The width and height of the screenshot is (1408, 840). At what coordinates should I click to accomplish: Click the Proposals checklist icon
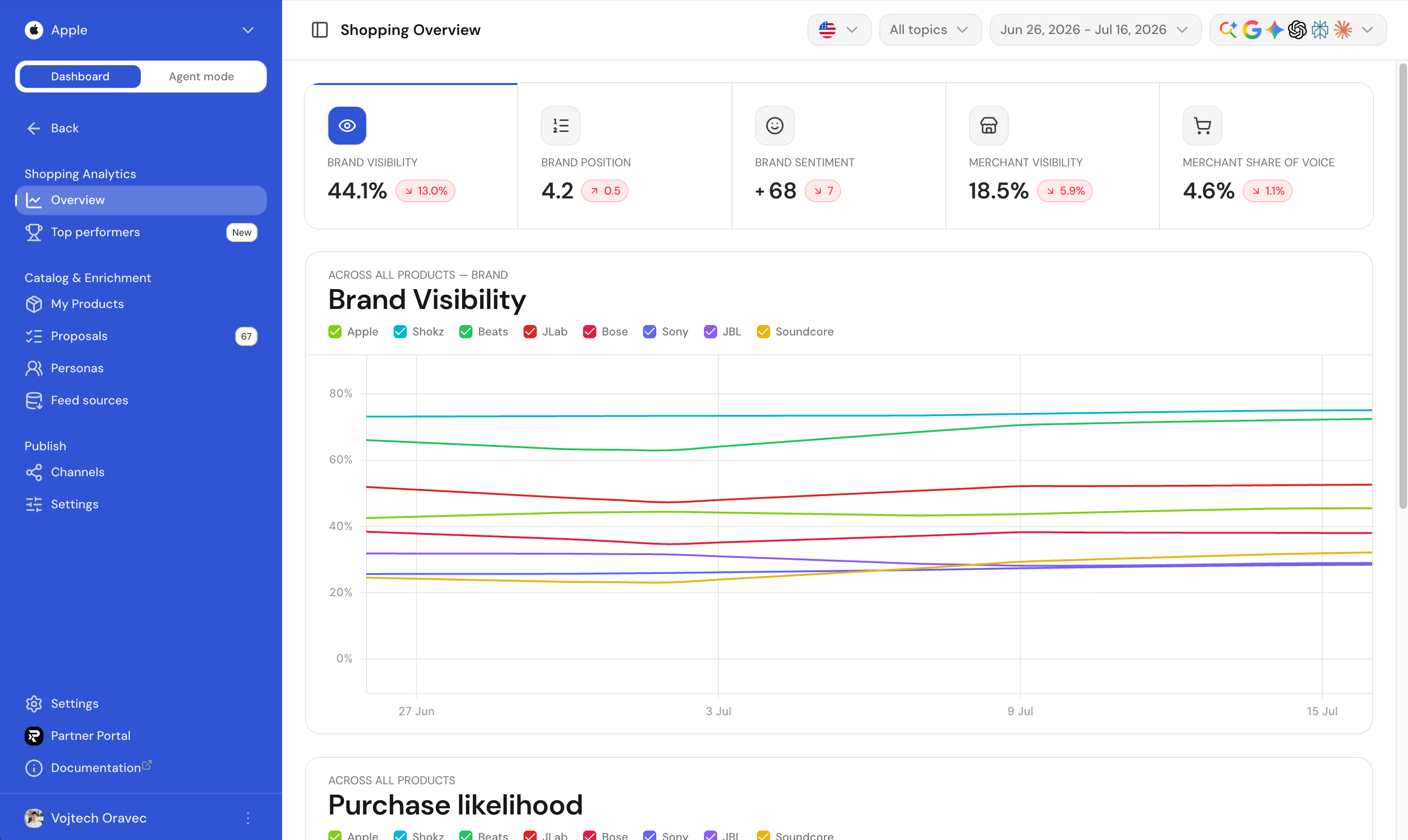pos(34,336)
